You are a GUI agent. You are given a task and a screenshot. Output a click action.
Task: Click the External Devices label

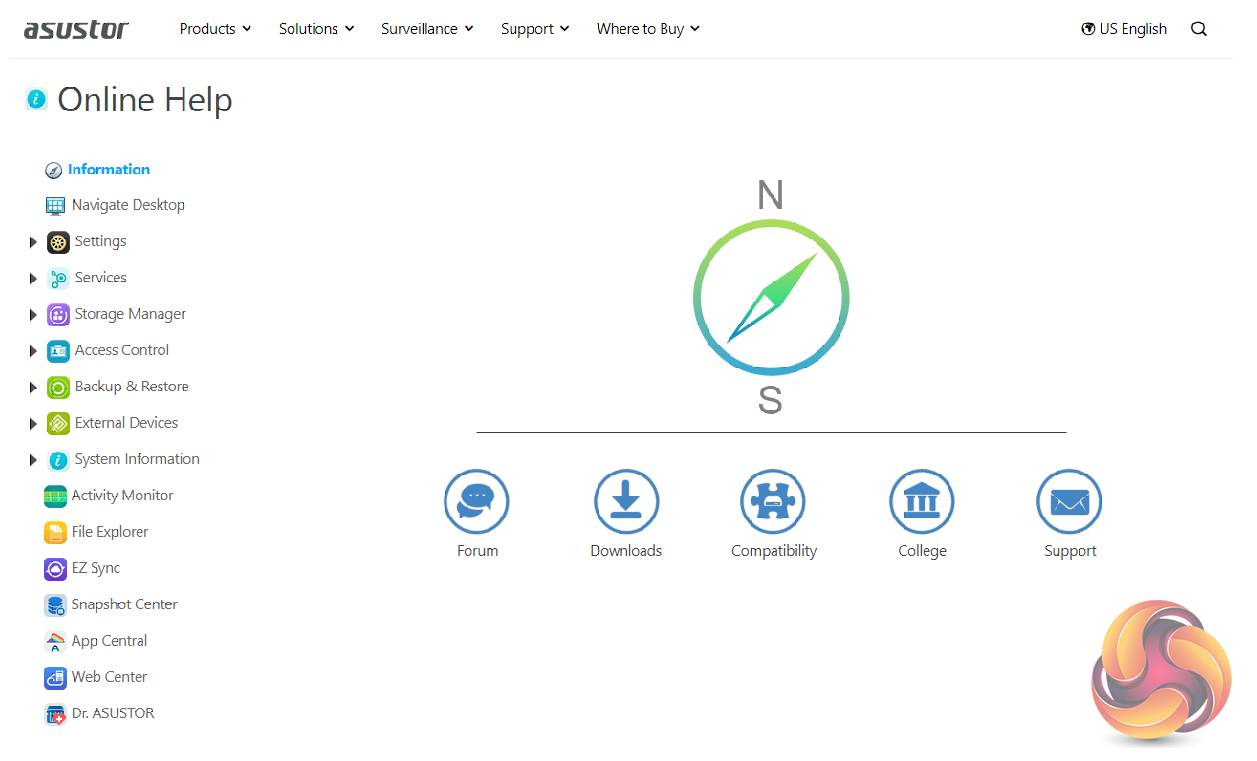pyautogui.click(x=126, y=423)
